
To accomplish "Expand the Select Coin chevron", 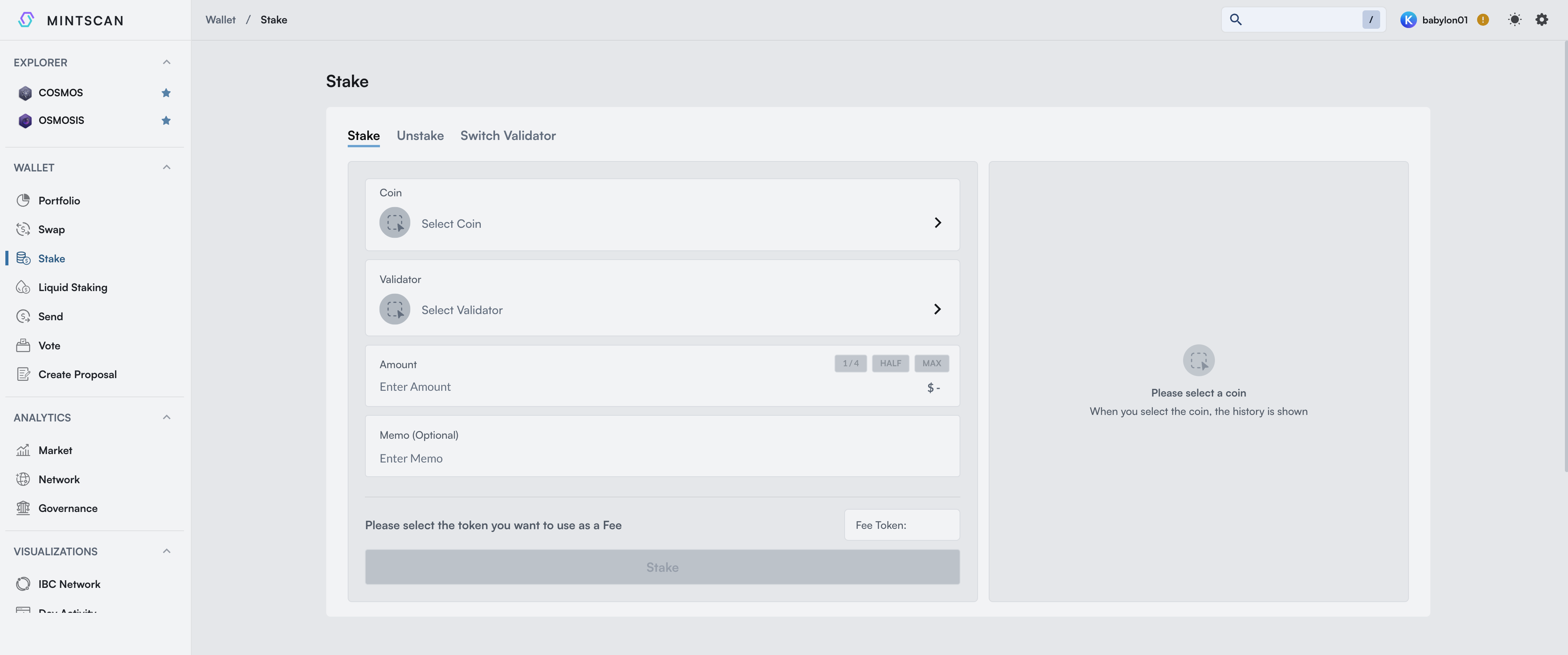I will [937, 223].
